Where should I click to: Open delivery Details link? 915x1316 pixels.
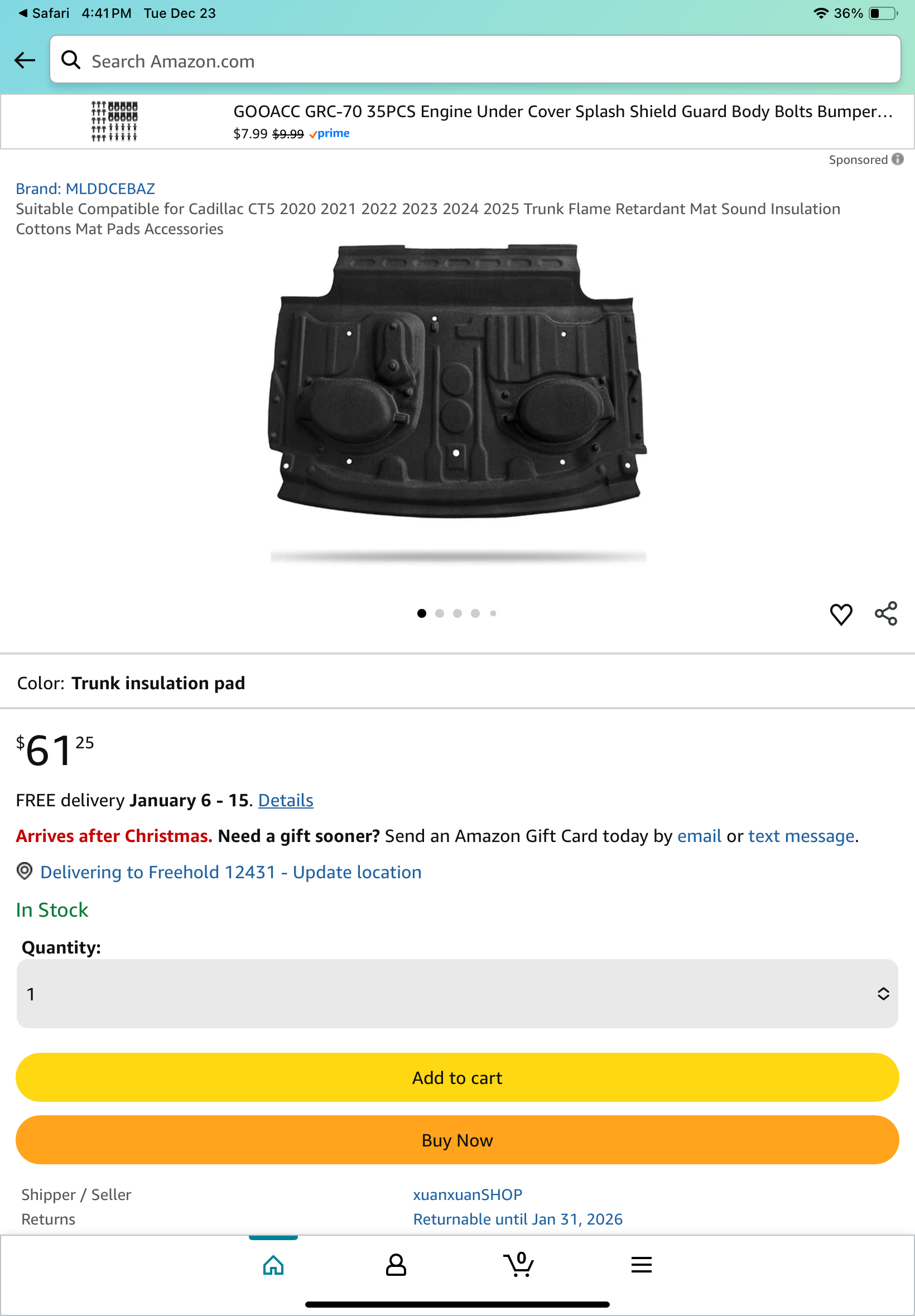pos(286,800)
